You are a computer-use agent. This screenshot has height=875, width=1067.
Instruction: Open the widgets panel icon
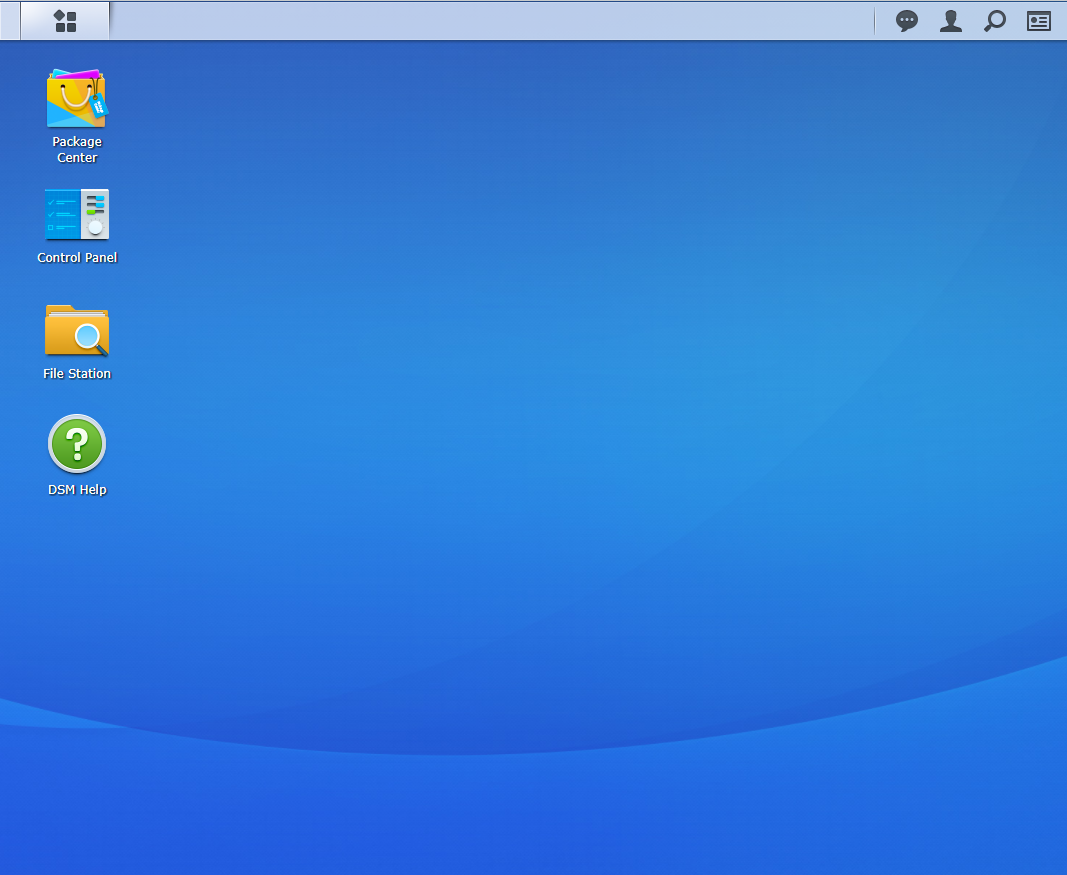[x=1038, y=21]
